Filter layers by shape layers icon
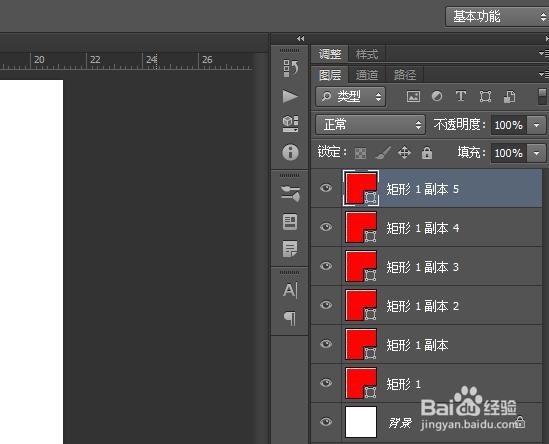The height and width of the screenshot is (444, 549). [x=485, y=96]
